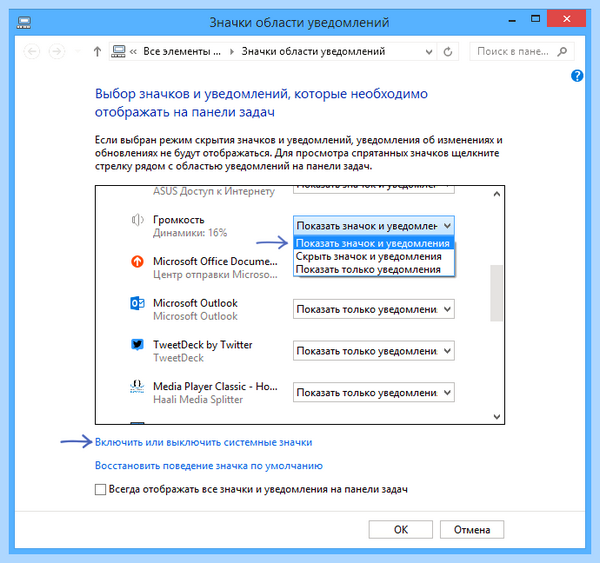
Task: Click the refresh icon in address bar
Action: [x=448, y=52]
